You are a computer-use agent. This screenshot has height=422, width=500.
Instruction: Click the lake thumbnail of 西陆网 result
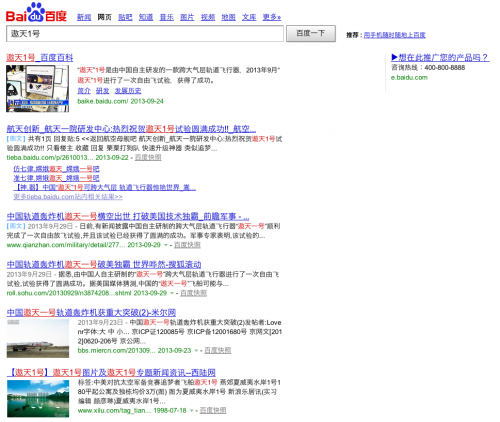click(x=38, y=398)
